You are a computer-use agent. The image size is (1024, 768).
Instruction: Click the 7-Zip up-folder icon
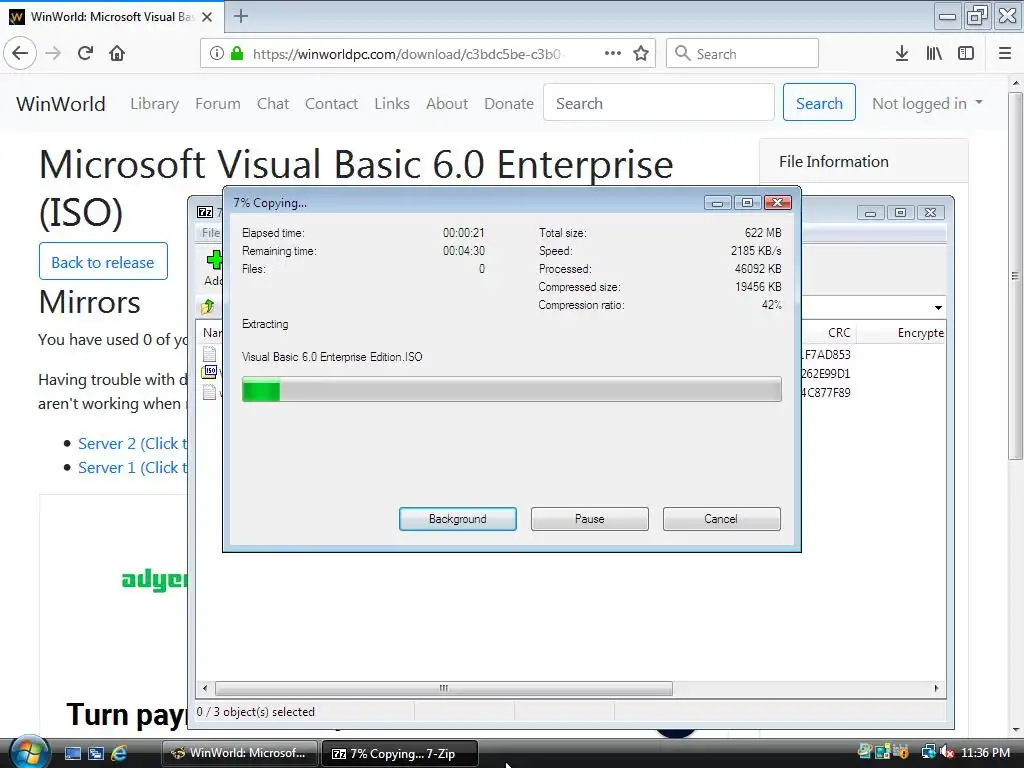[208, 306]
